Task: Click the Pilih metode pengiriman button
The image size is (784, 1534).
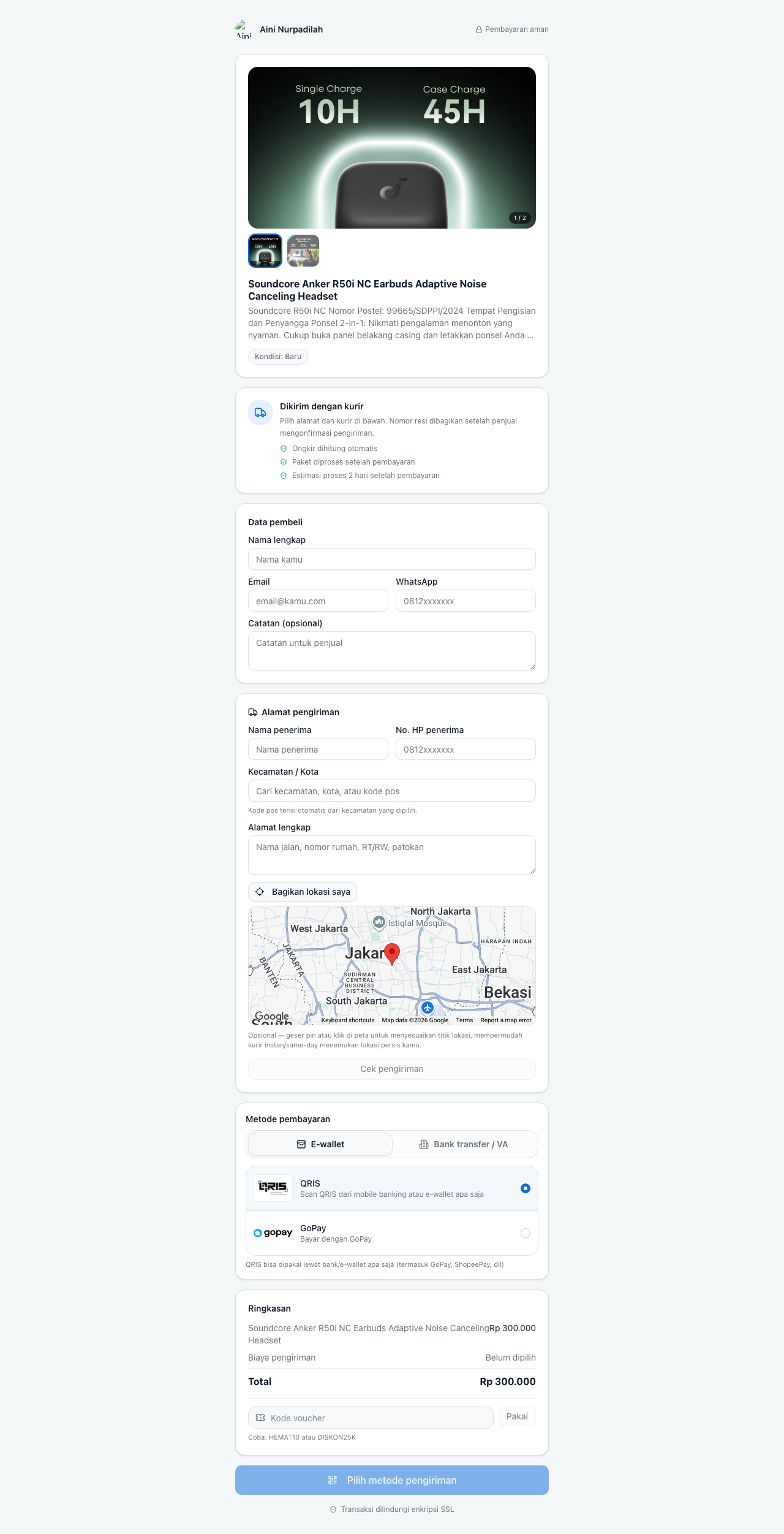Action: point(392,1480)
